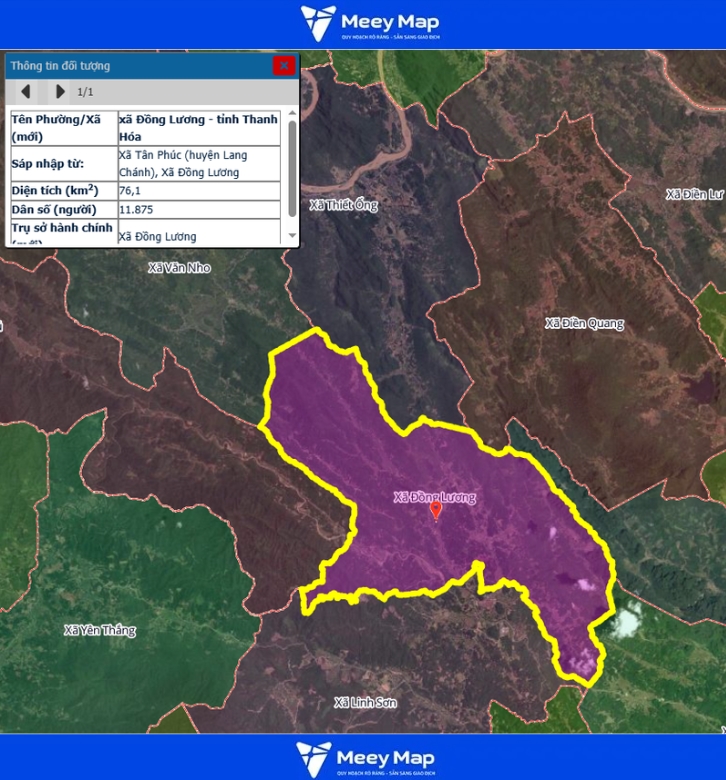Click the 1/1 page indicator
726x780 pixels.
click(85, 92)
